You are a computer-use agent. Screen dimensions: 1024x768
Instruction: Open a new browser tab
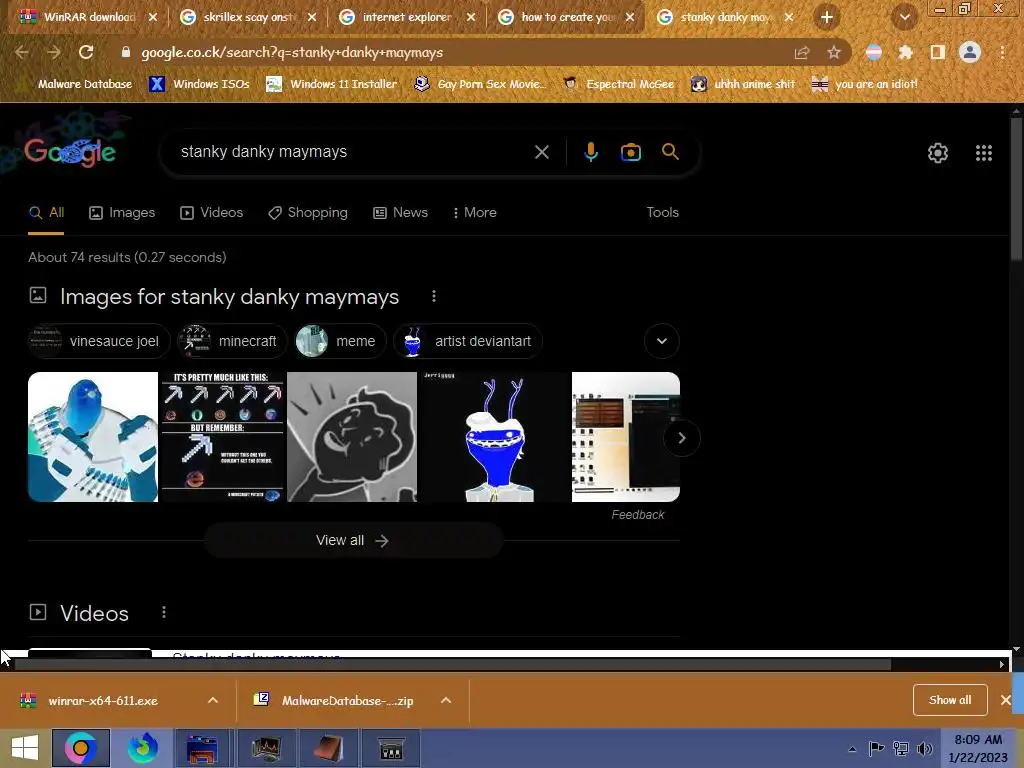827,17
